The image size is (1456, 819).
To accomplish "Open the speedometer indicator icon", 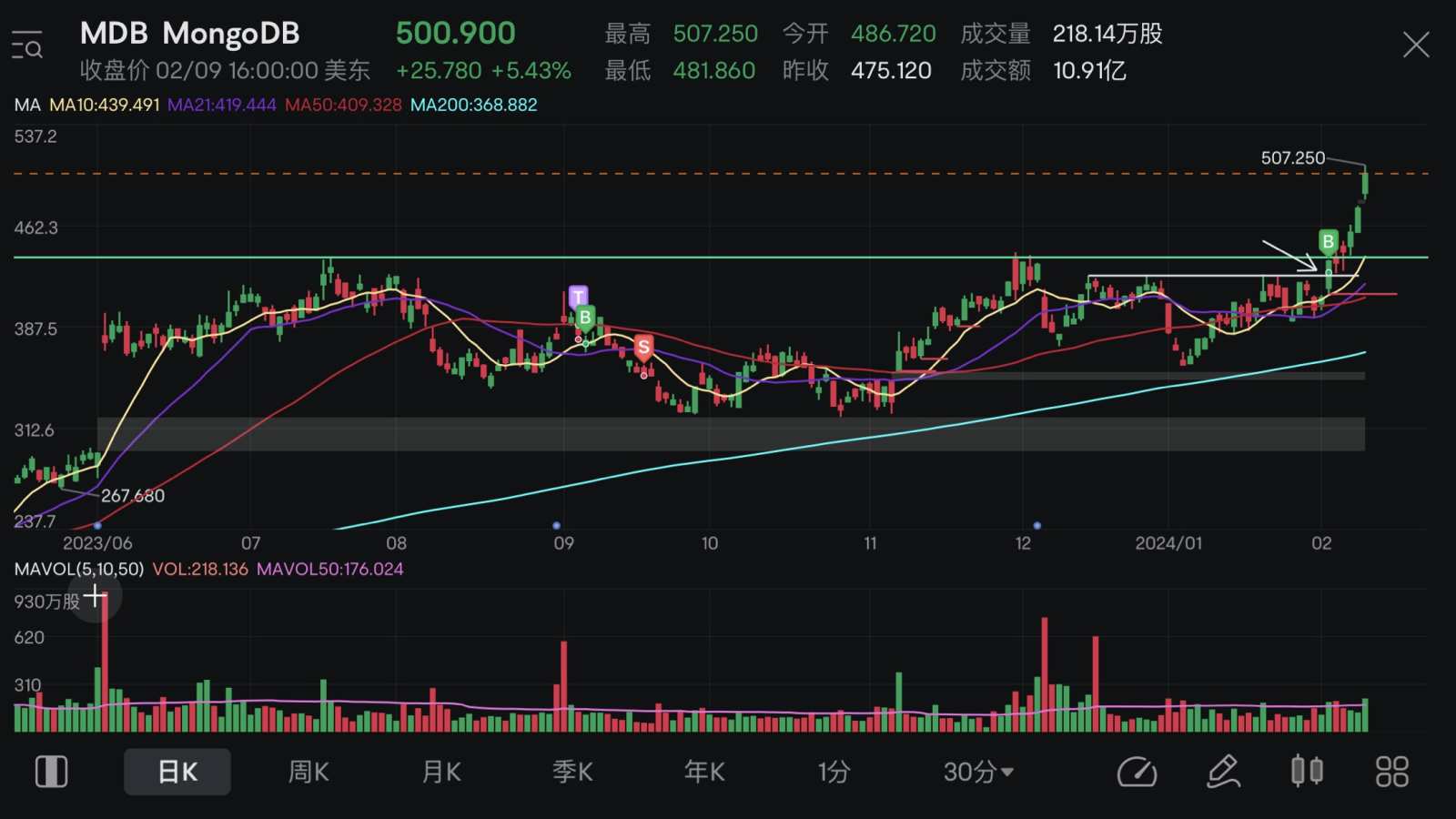I will (x=1137, y=772).
